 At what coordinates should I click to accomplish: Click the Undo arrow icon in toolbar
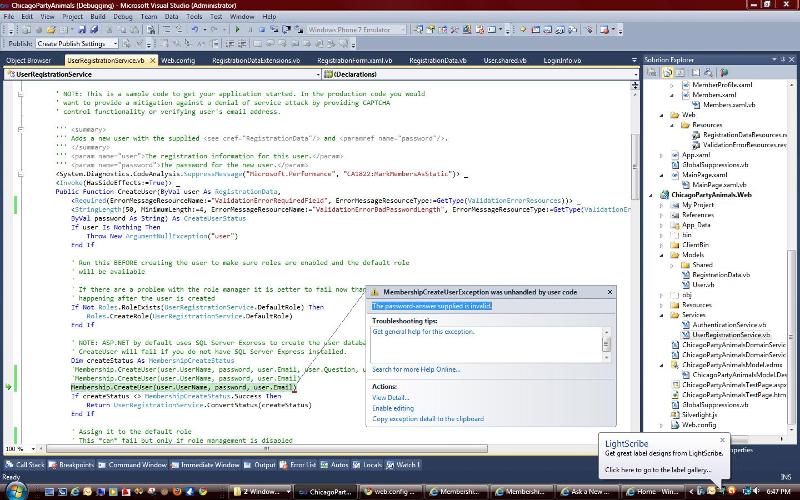point(195,30)
